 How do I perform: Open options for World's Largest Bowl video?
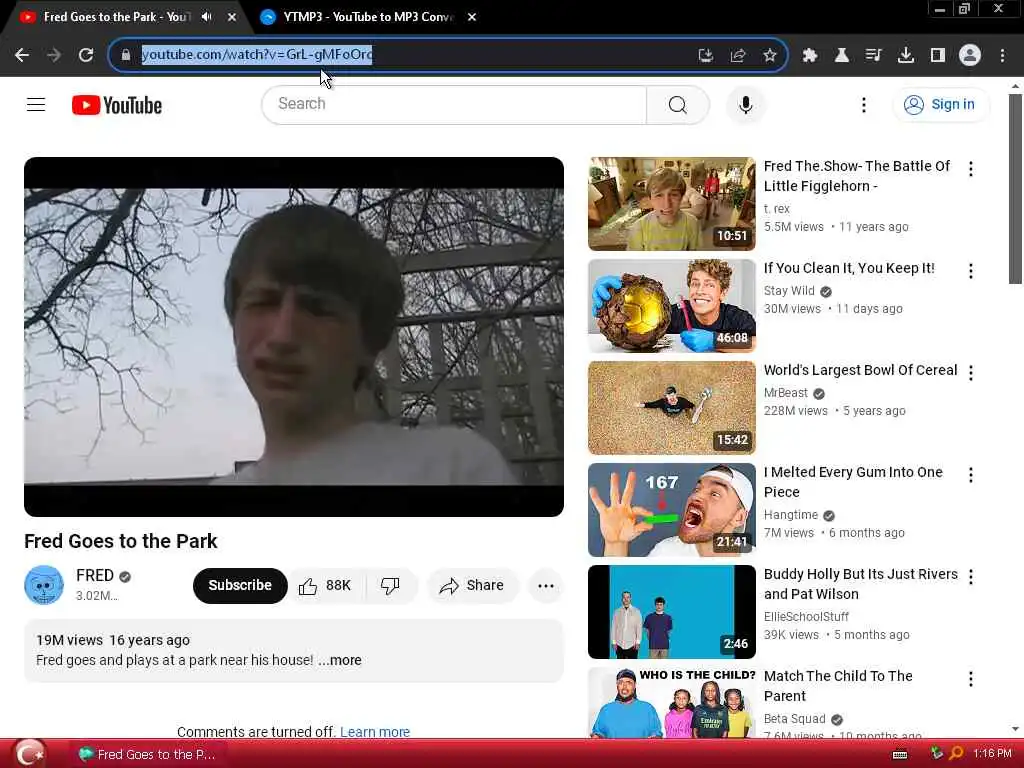[971, 373]
